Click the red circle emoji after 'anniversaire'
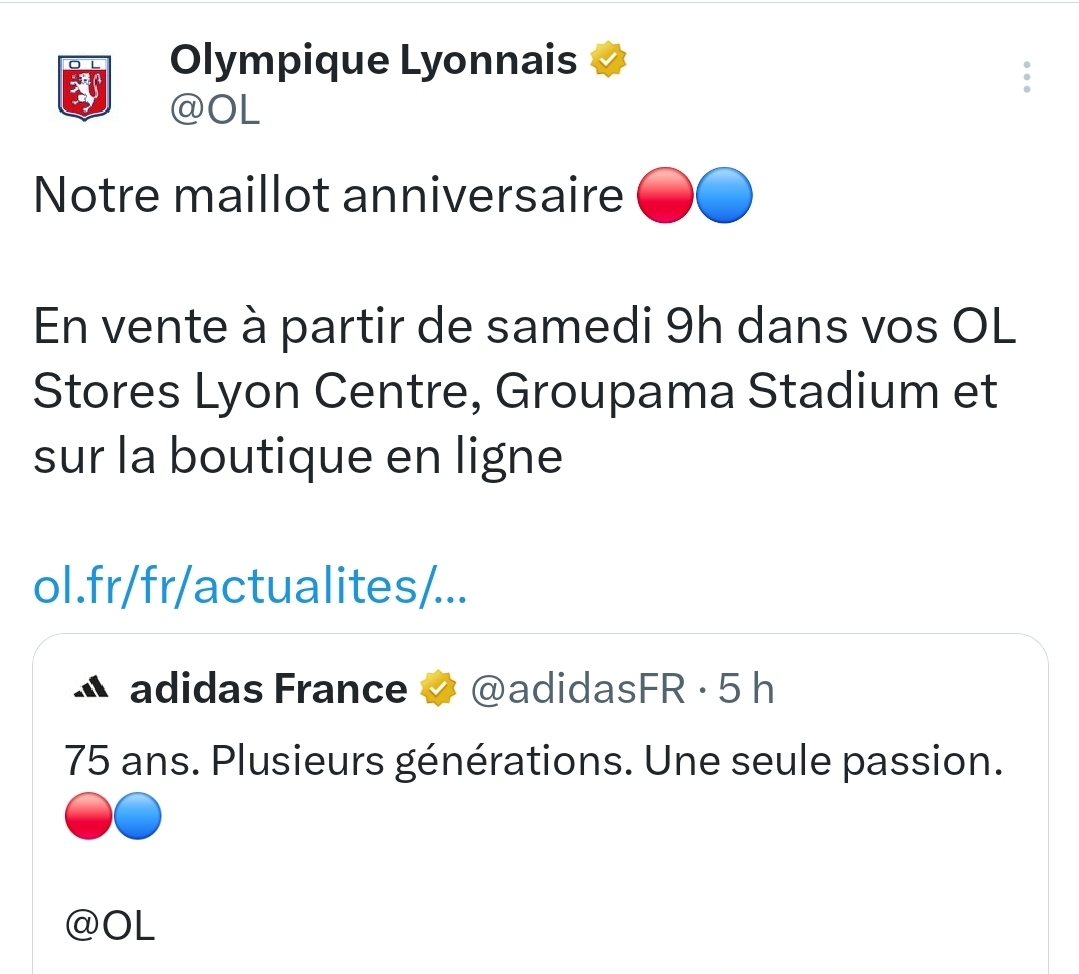The height and width of the screenshot is (974, 1079). tap(665, 195)
